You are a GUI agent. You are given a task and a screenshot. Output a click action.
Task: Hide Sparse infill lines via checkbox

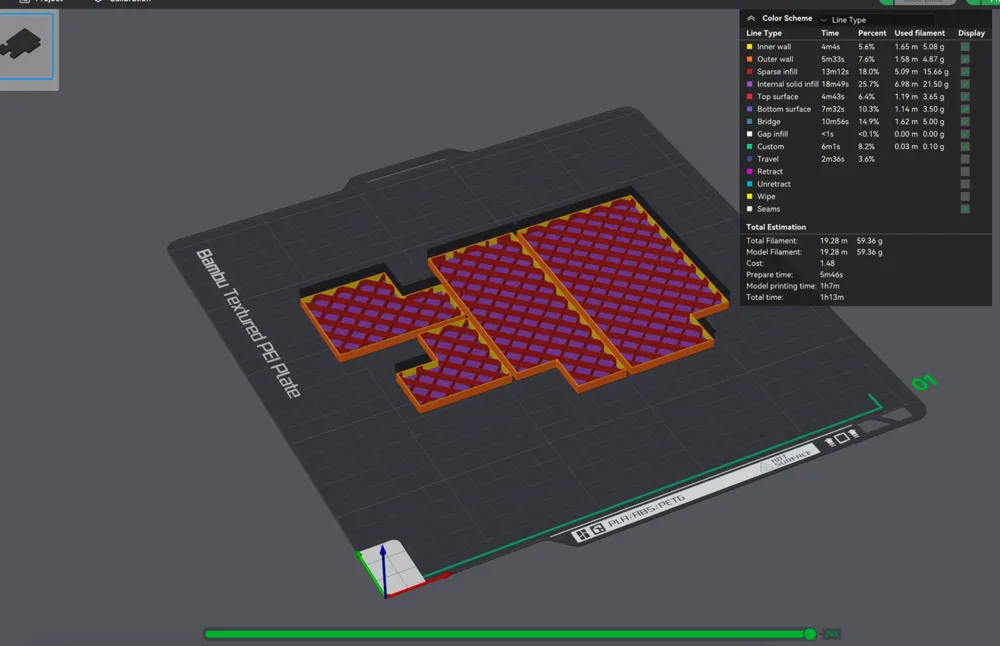[965, 72]
